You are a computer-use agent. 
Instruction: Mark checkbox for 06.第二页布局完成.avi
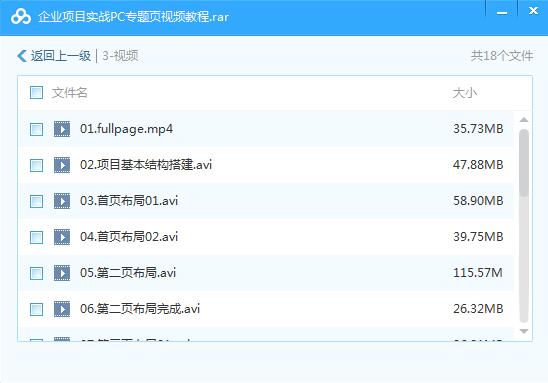pos(36,309)
